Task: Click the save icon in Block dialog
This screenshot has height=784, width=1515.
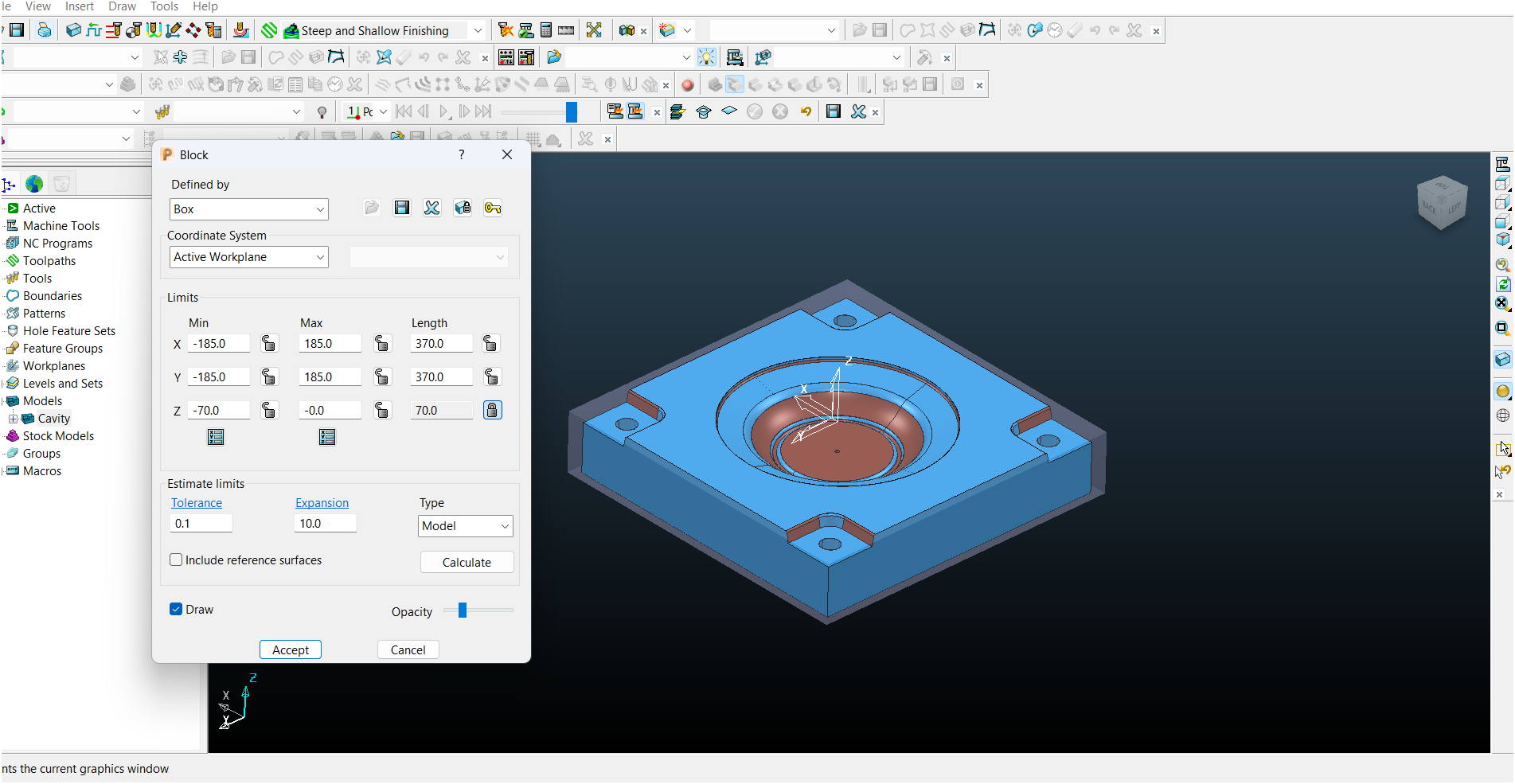Action: [402, 208]
